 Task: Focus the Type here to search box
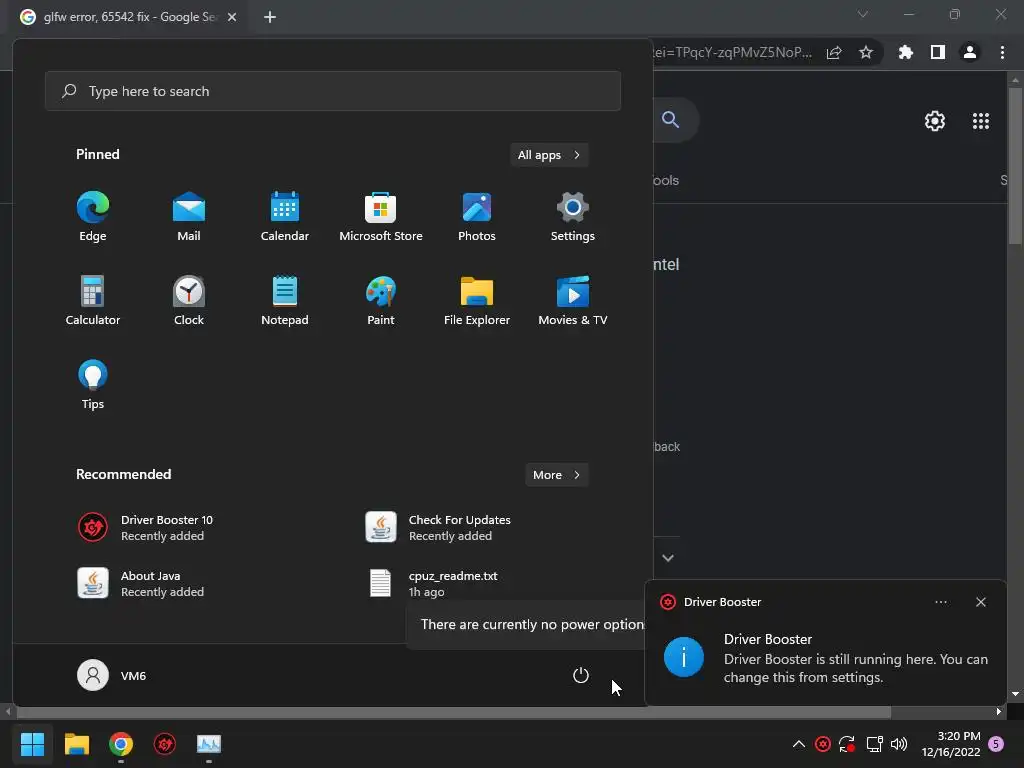pyautogui.click(x=333, y=91)
